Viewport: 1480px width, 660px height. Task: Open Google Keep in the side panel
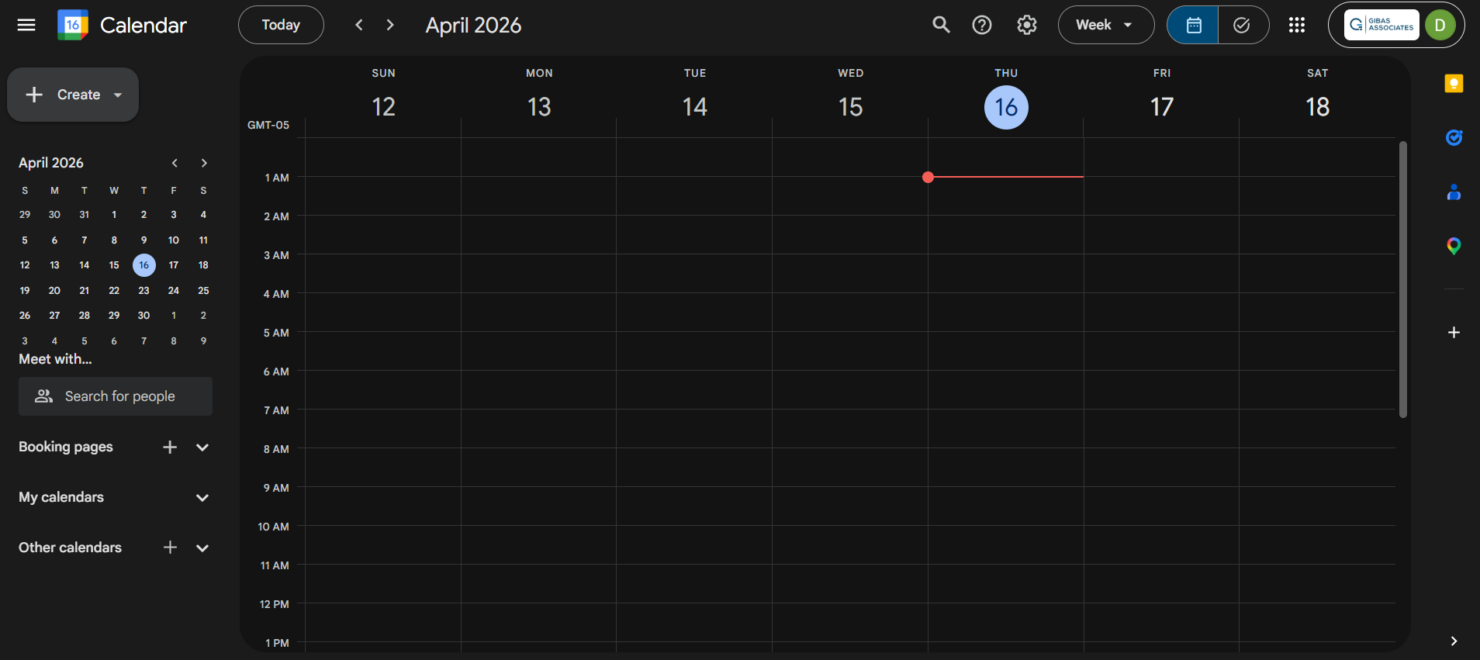(x=1453, y=82)
